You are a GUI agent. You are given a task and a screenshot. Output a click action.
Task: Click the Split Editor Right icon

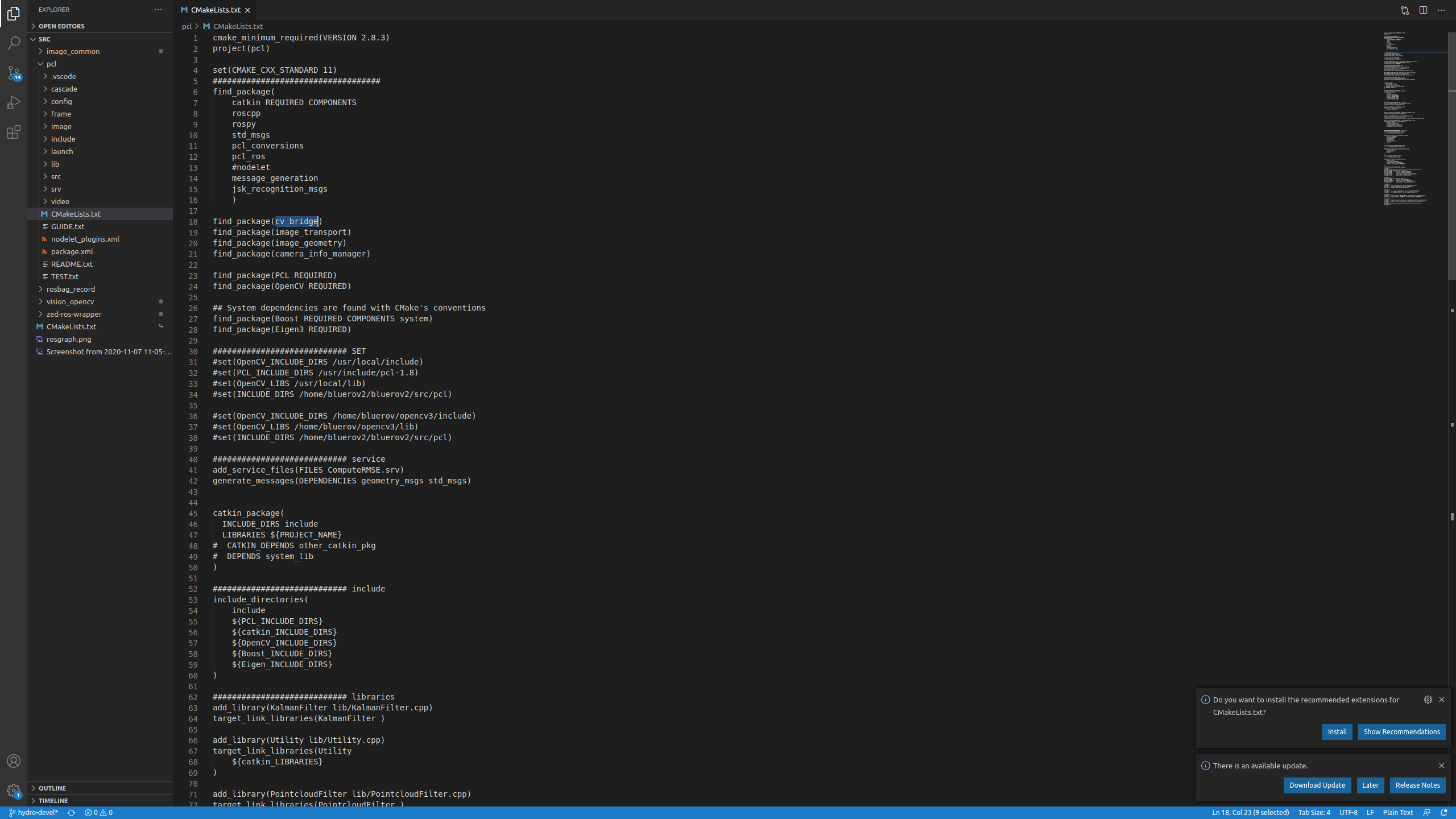tap(1423, 10)
